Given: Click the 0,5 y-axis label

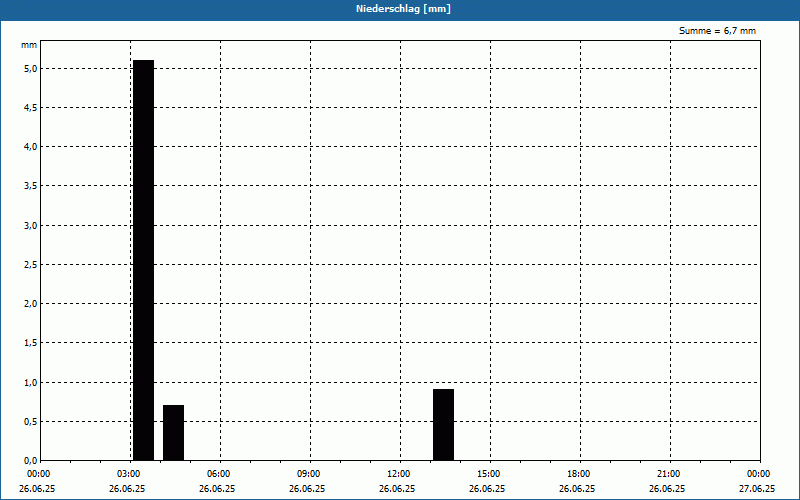Looking at the screenshot, I should 31,422.
